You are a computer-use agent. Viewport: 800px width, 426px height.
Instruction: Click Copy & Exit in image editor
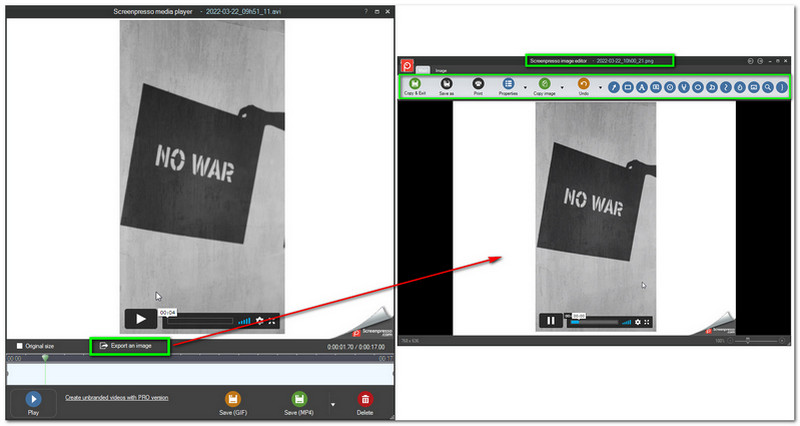pos(415,86)
